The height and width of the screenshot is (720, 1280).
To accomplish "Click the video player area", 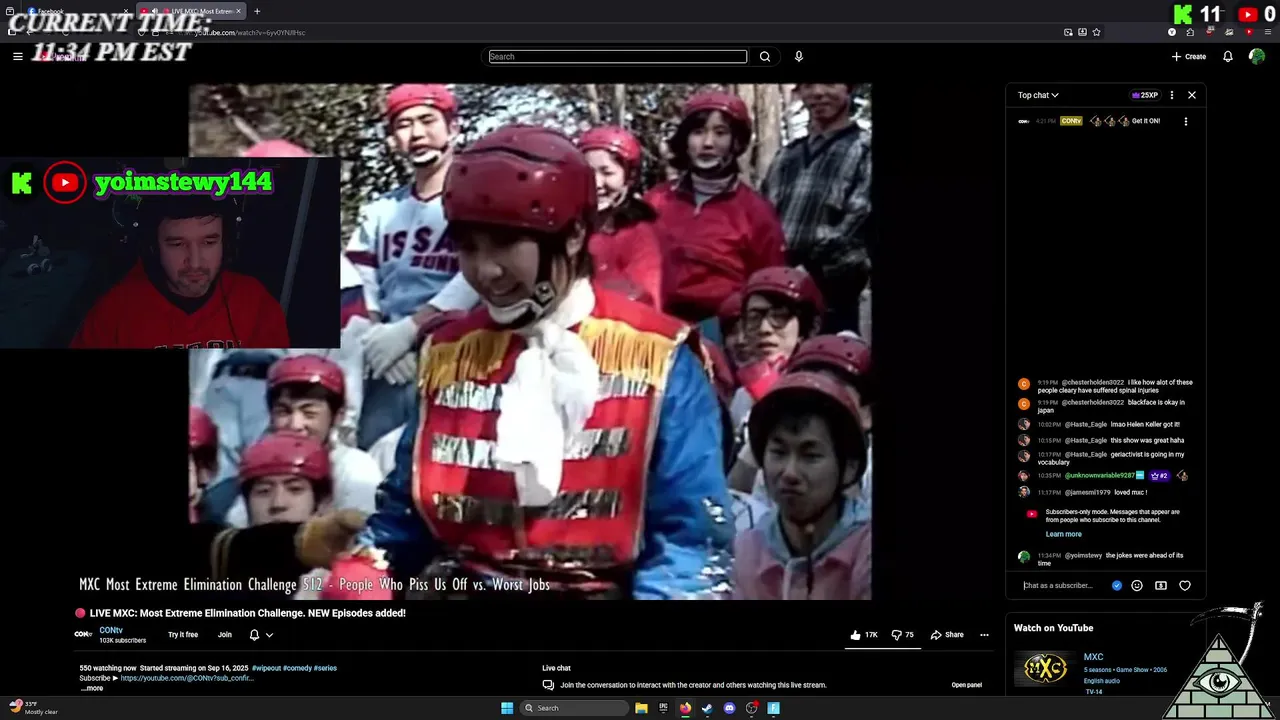I will 530,342.
